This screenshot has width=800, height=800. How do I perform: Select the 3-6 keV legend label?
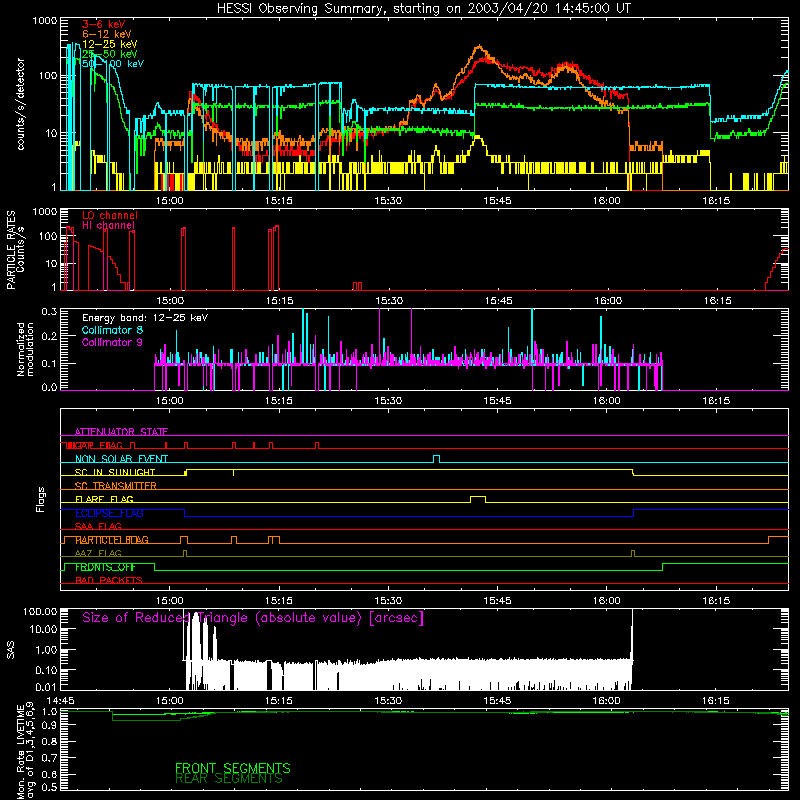(x=104, y=24)
